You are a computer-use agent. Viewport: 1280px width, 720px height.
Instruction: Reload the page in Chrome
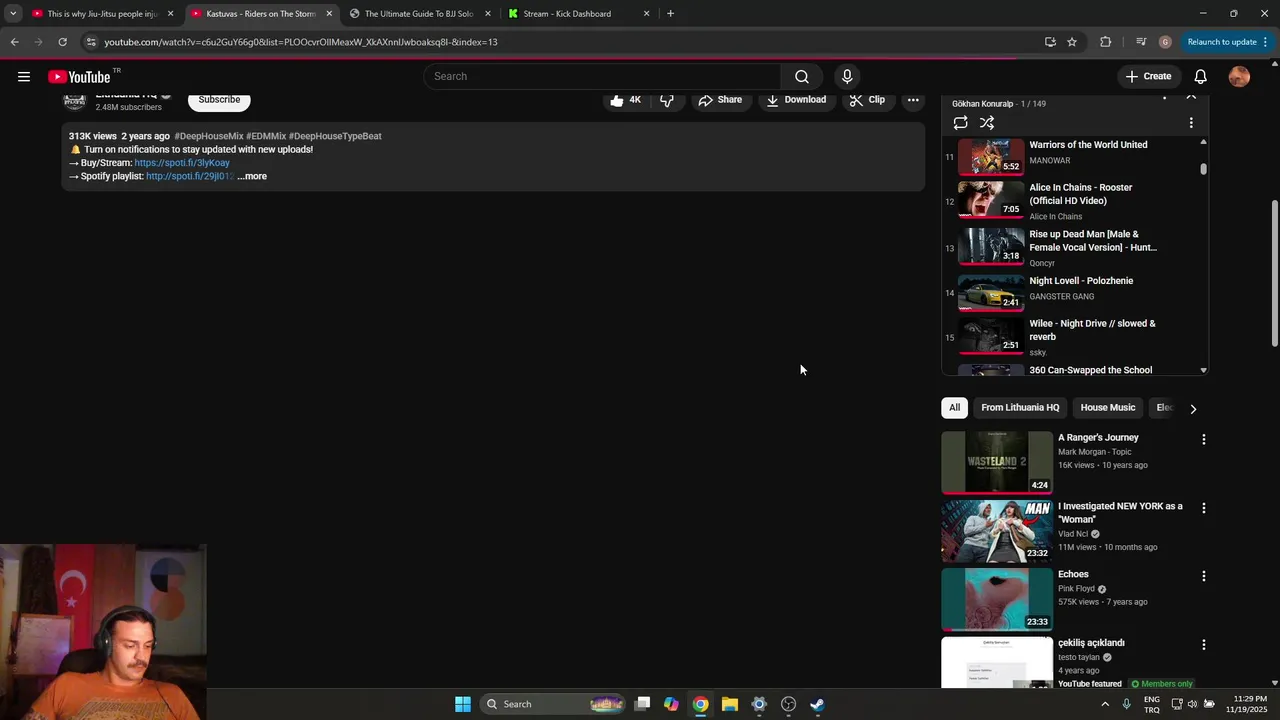click(x=62, y=42)
